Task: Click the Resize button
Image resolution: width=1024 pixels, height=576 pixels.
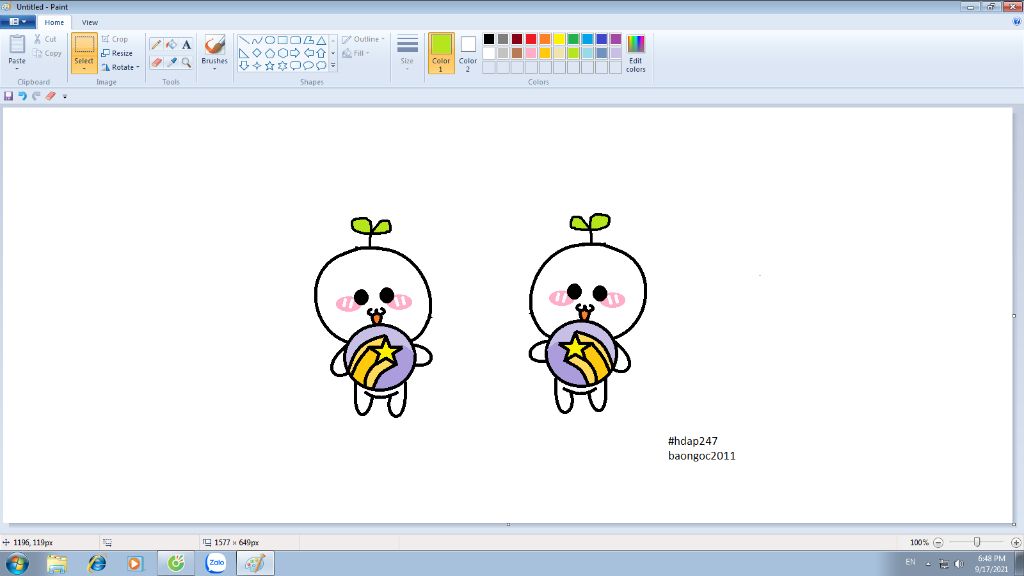Action: tap(117, 53)
